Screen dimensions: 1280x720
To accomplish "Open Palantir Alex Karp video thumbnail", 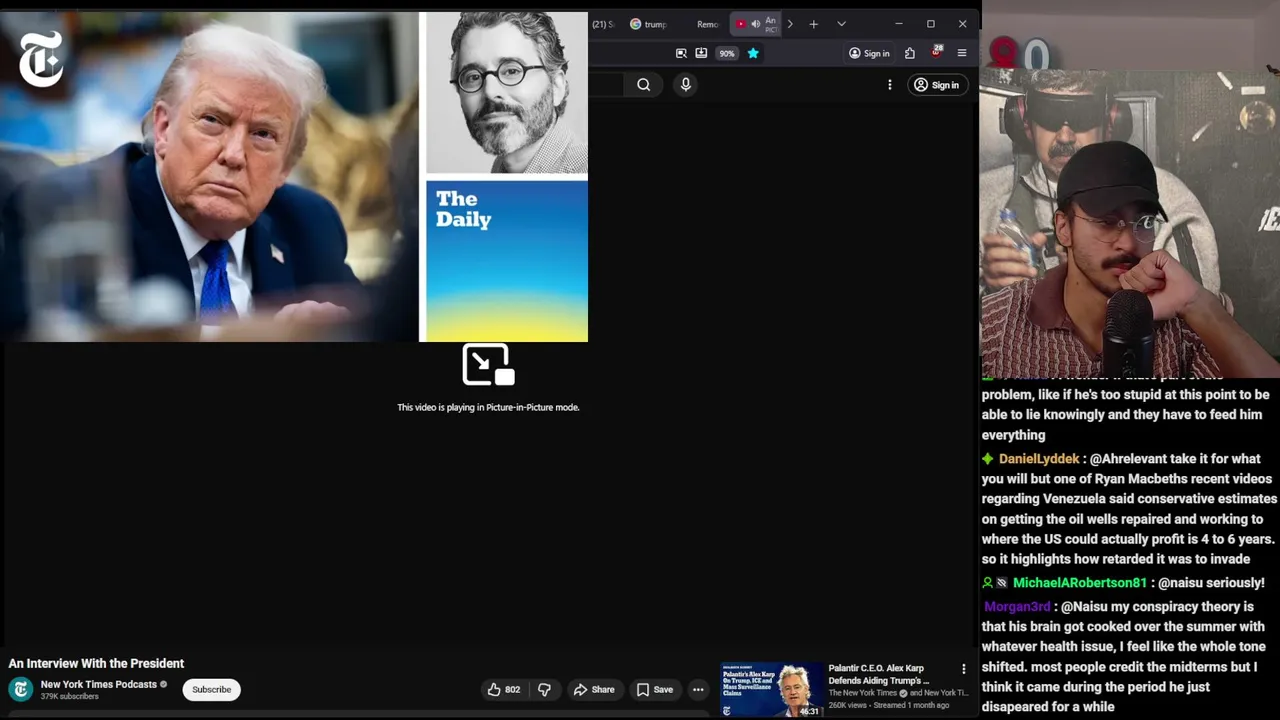I will click(771, 690).
